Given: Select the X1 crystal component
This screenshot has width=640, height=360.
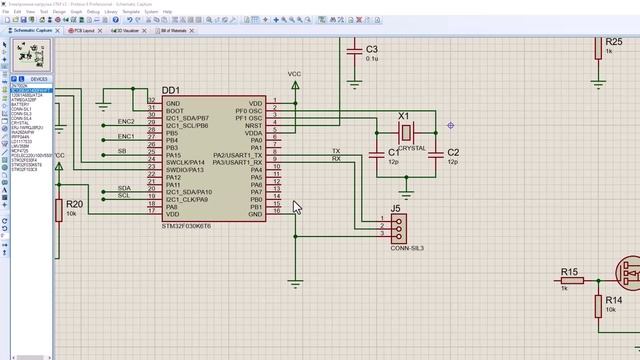Looking at the screenshot, I should 406,133.
